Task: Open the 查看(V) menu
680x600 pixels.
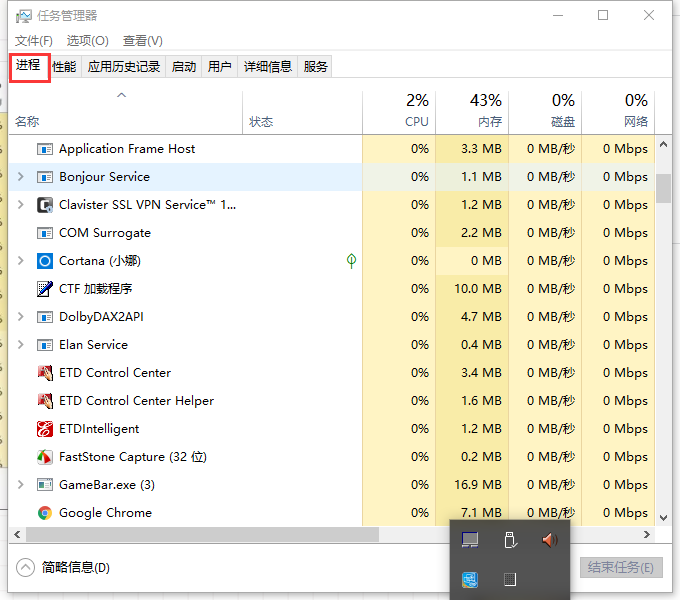Action: (143, 41)
